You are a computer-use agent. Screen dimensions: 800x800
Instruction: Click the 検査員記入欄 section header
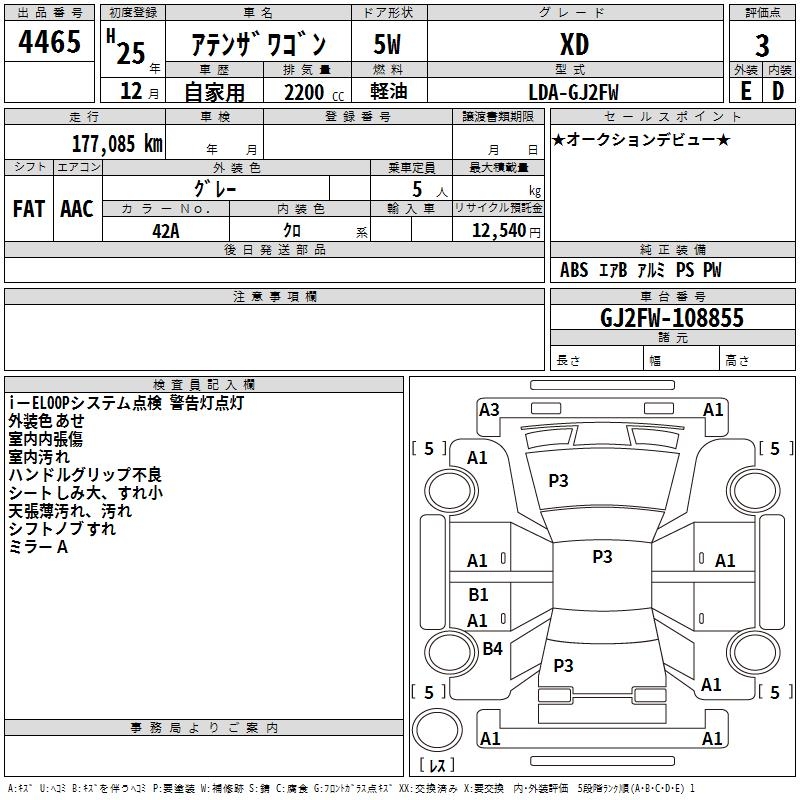tap(204, 385)
